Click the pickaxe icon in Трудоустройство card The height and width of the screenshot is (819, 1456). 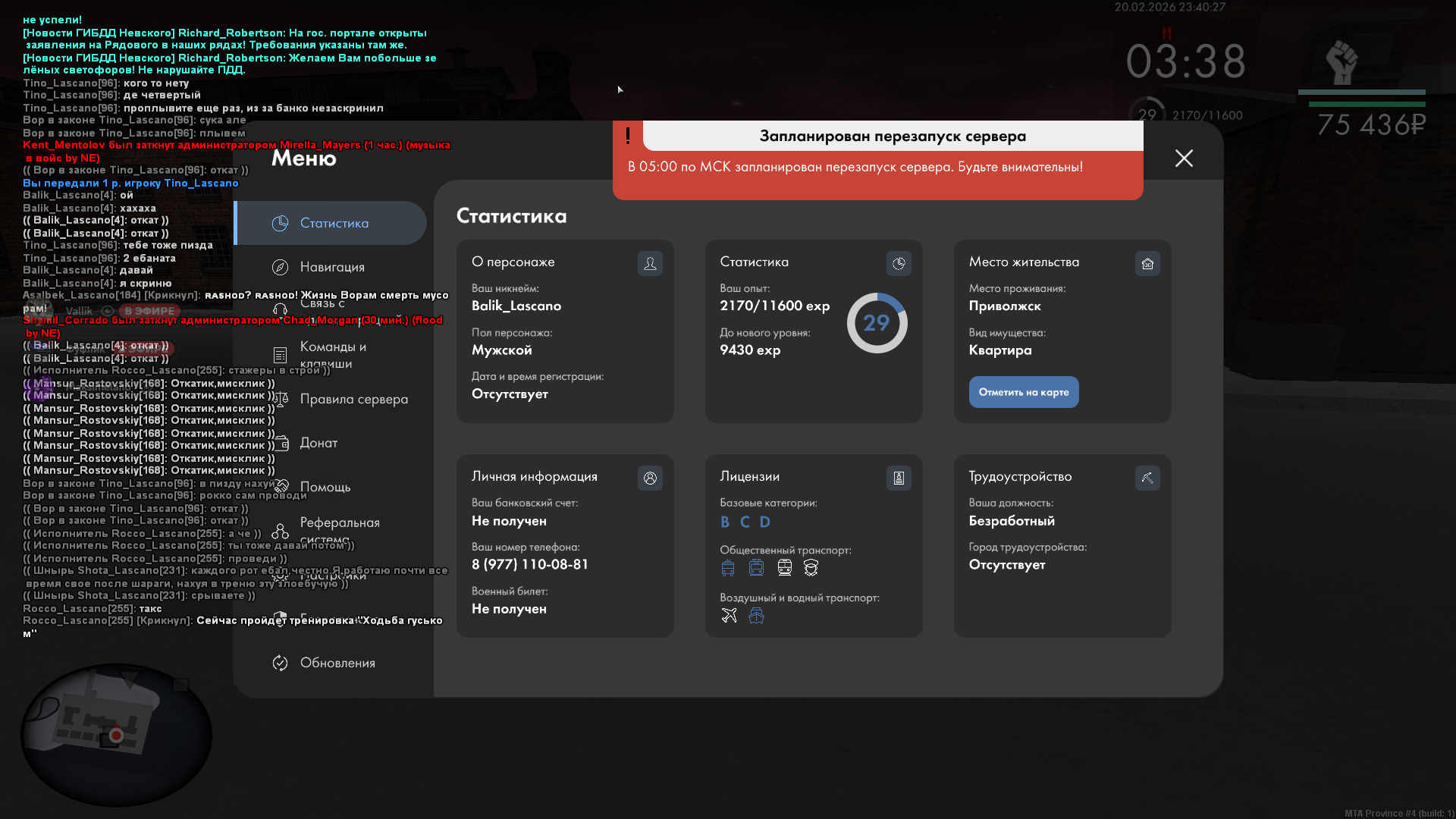1147,478
